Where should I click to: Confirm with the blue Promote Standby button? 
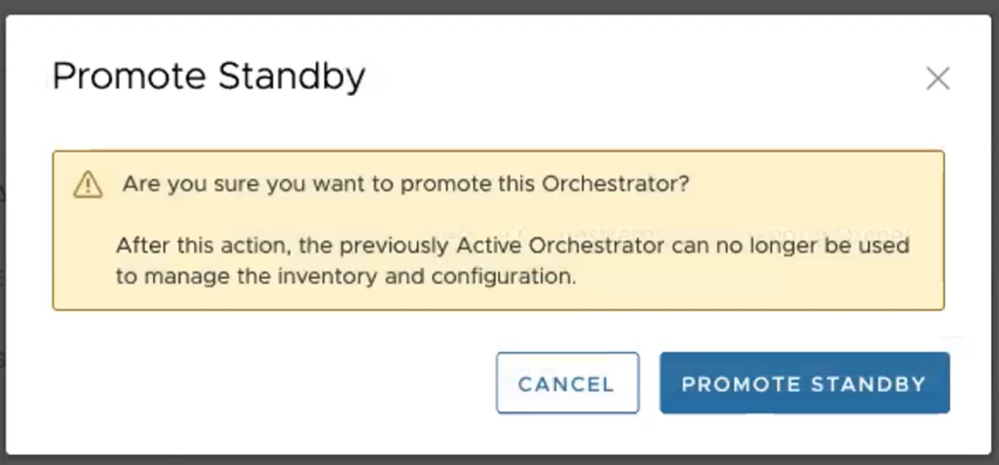(804, 383)
